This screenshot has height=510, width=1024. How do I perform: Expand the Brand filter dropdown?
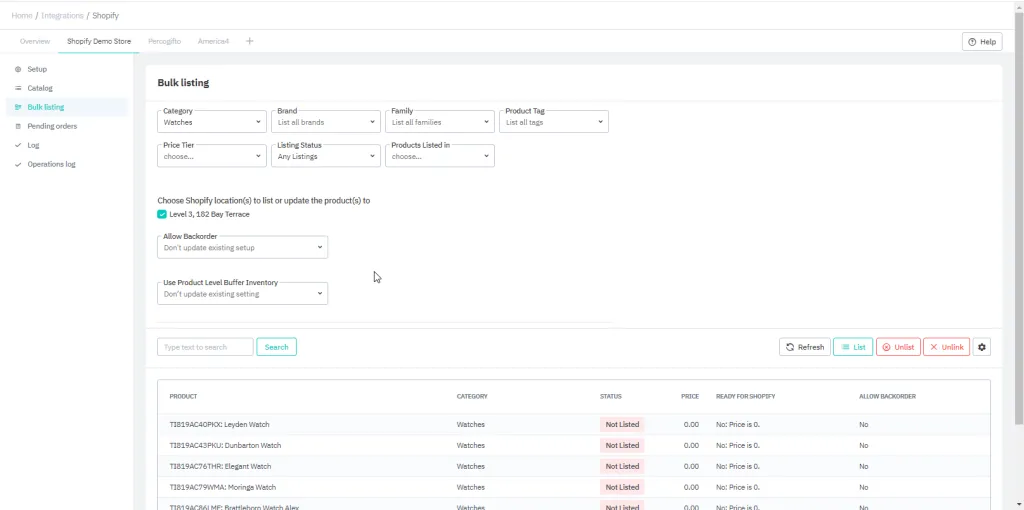pyautogui.click(x=326, y=122)
